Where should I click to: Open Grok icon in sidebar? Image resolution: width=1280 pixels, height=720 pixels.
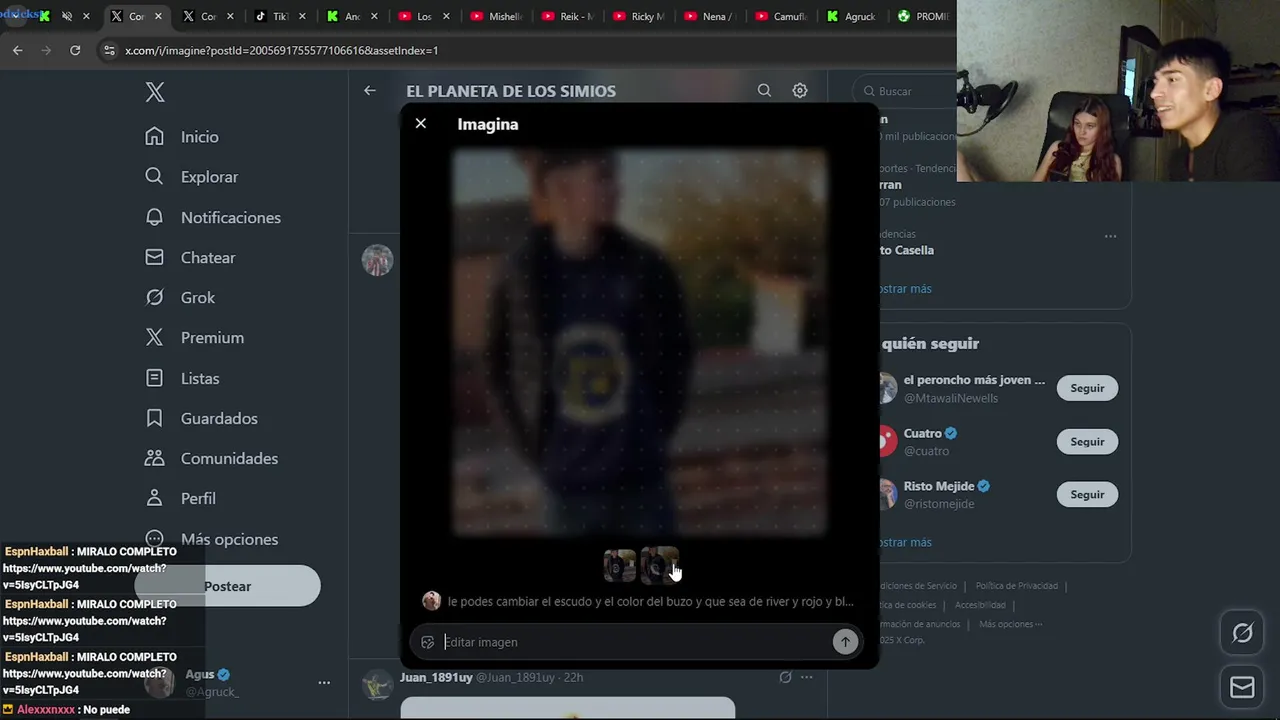point(154,297)
